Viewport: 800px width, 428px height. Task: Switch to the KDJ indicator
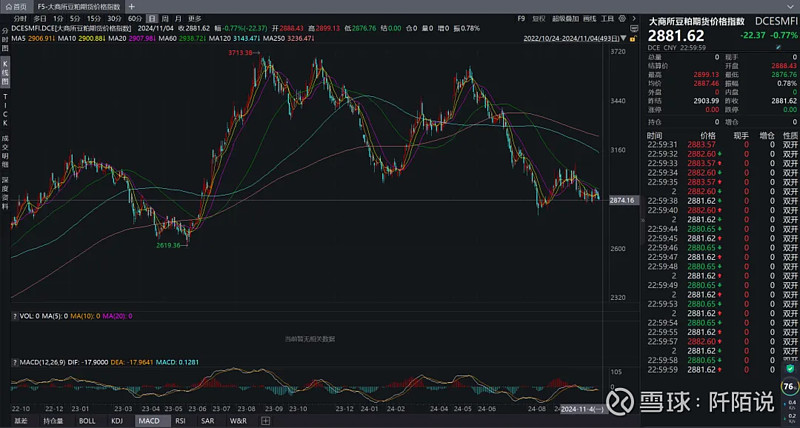(x=117, y=421)
